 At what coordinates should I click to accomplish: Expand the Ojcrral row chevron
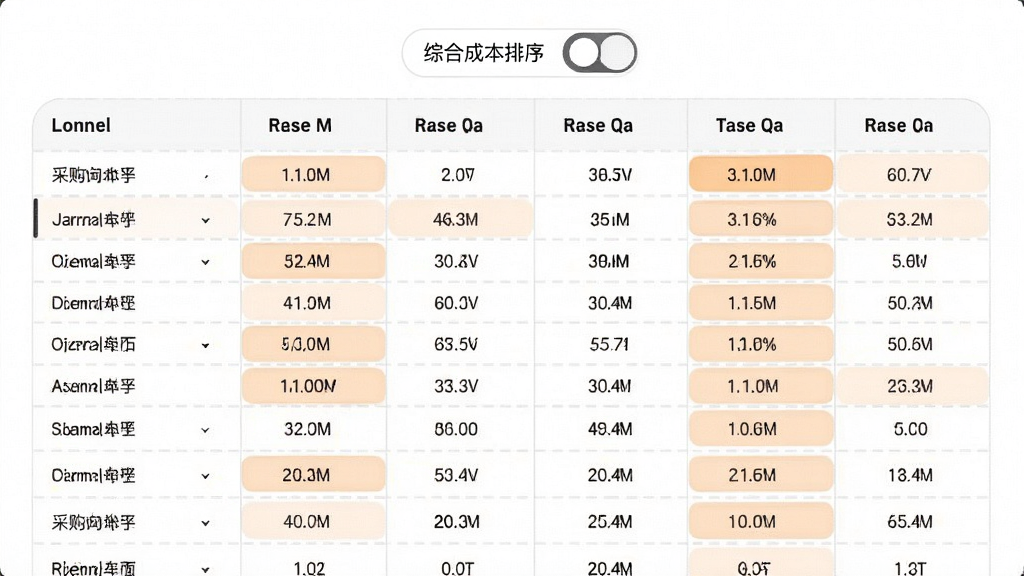click(x=206, y=345)
